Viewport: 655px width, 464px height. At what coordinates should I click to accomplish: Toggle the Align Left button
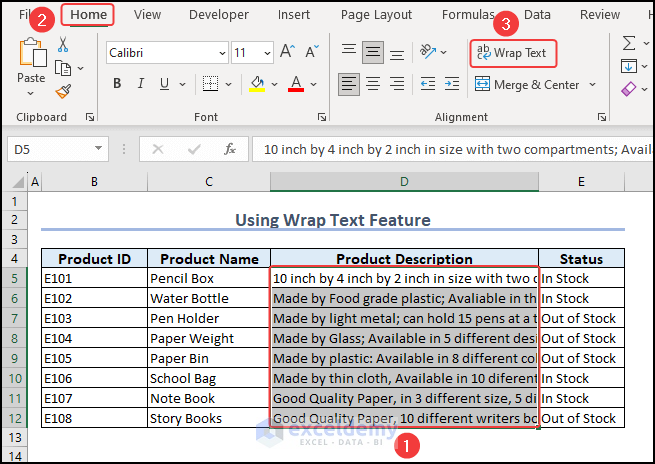point(347,85)
